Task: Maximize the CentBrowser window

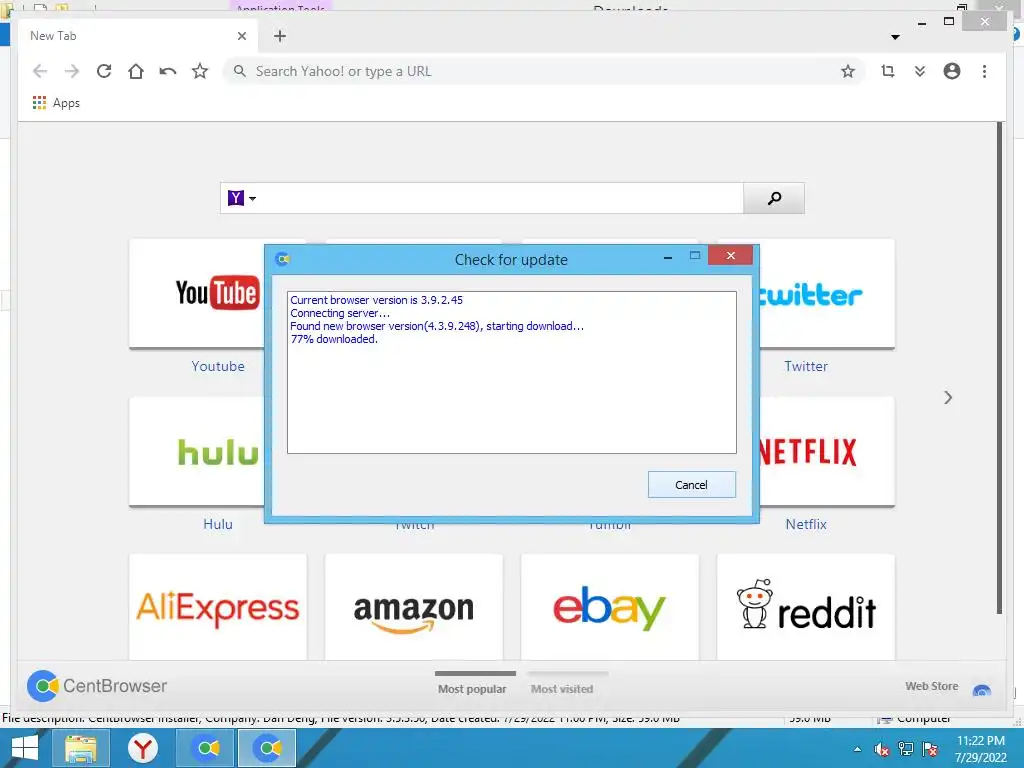Action: click(x=949, y=22)
